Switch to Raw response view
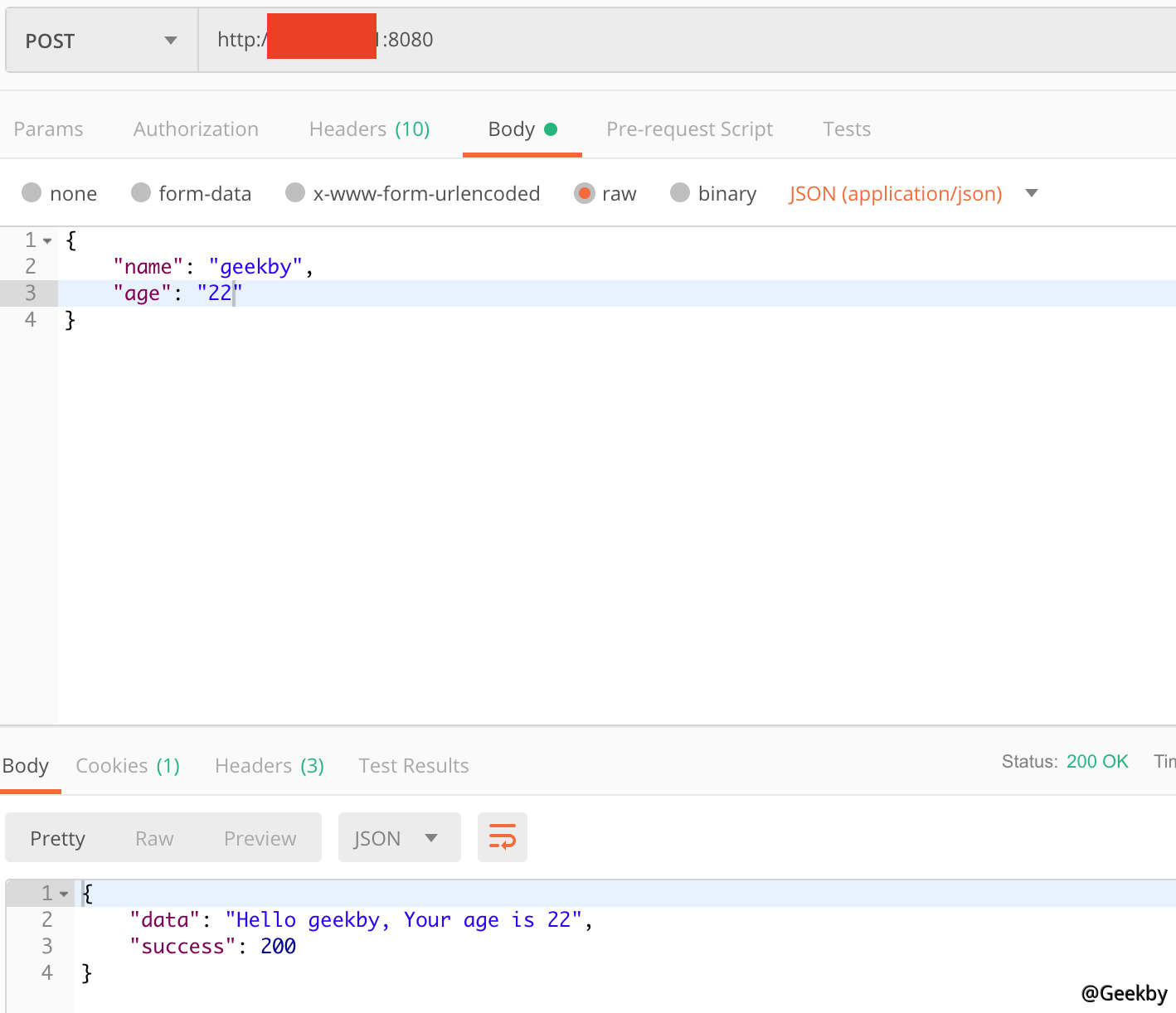Viewport: 1176px width, 1013px height. click(x=154, y=837)
